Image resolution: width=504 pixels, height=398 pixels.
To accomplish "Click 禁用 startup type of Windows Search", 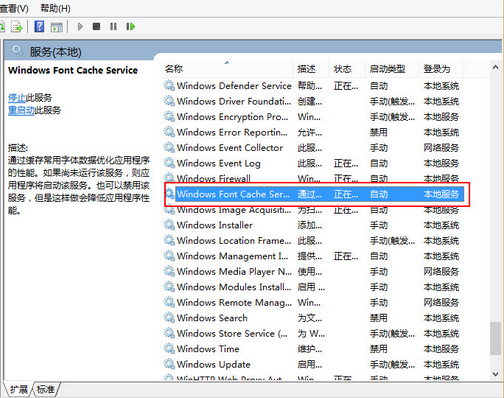I will point(379,318).
